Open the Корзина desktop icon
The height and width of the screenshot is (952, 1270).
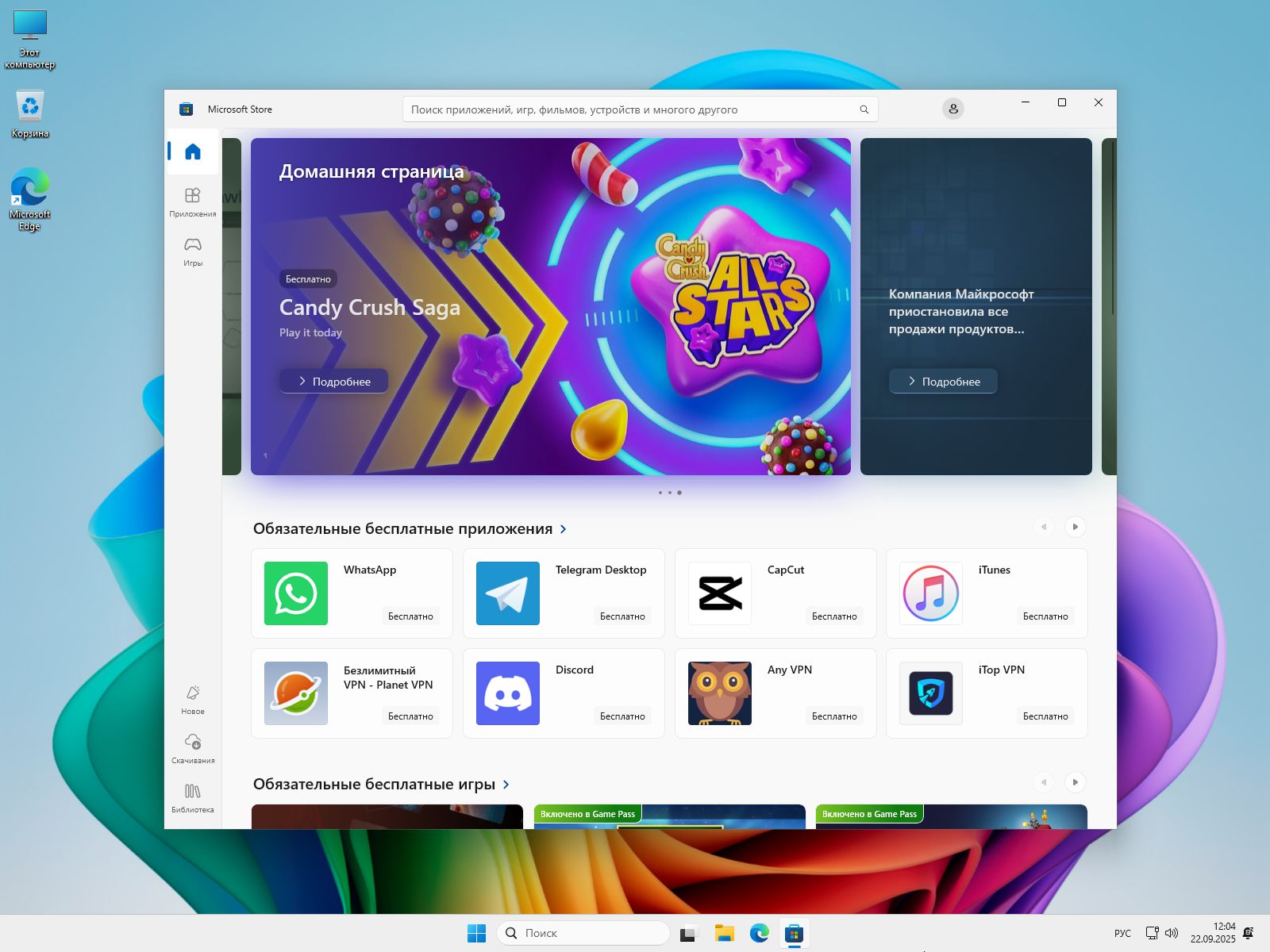pyautogui.click(x=30, y=114)
